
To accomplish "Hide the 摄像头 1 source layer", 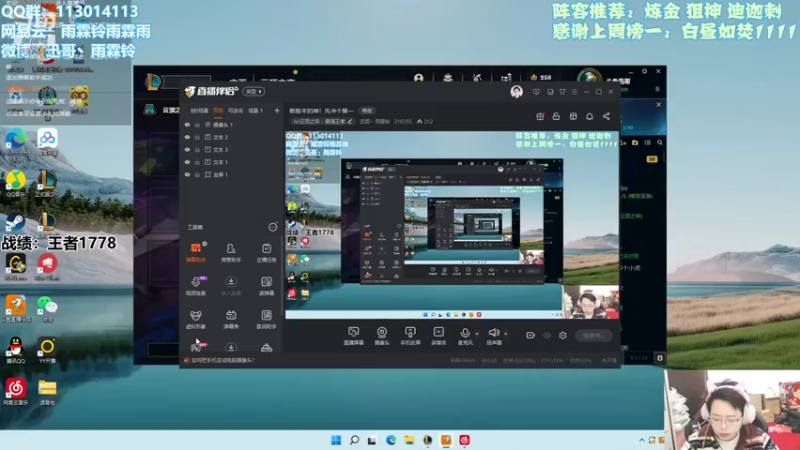I will (187, 124).
